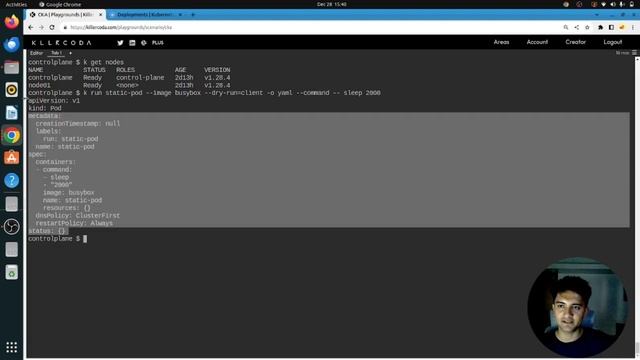Open the Google Chrome app menu
The width and height of the screenshot is (640, 360).
click(60, 4)
